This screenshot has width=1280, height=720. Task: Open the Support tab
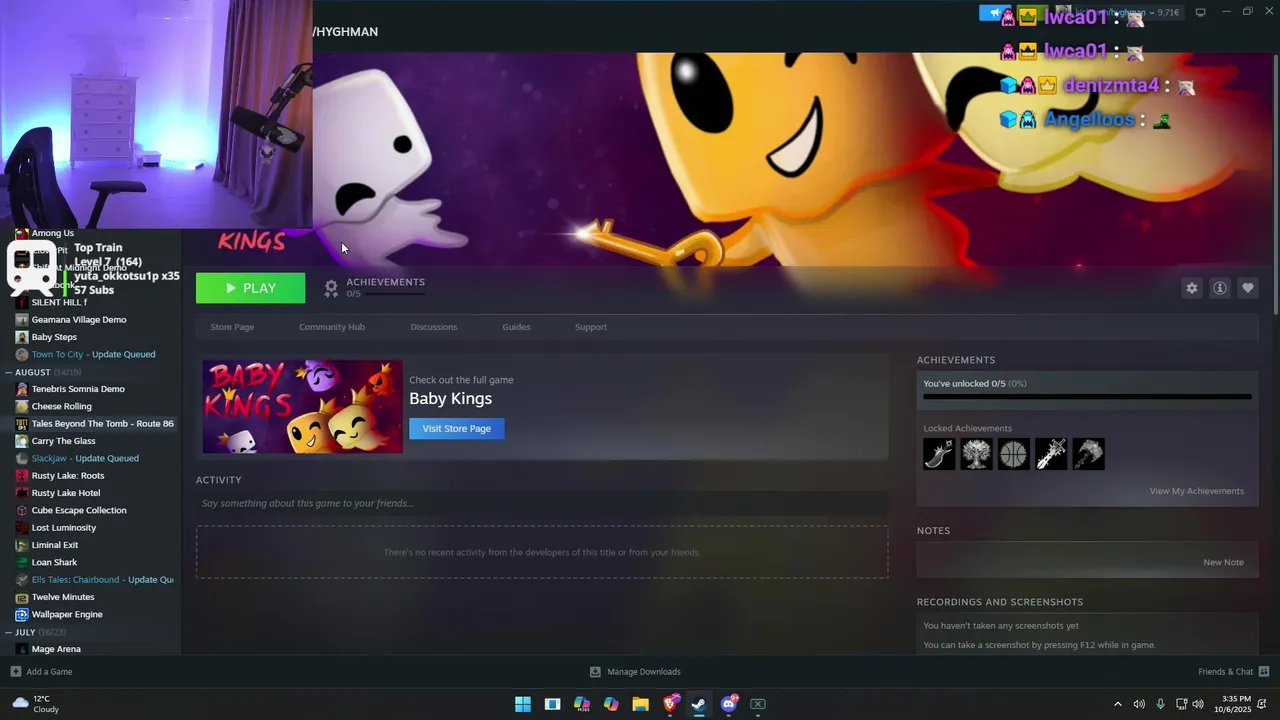(x=591, y=327)
